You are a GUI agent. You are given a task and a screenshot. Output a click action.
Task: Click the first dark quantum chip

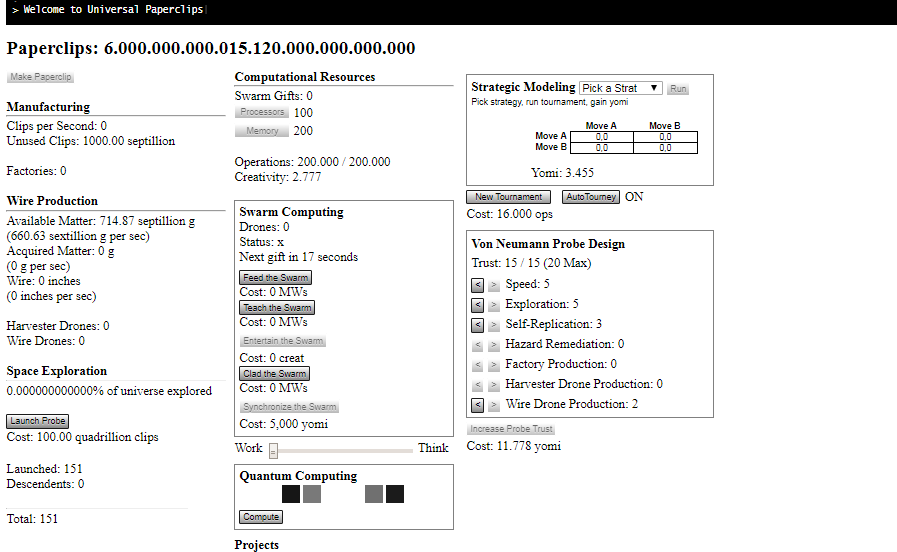[x=290, y=494]
